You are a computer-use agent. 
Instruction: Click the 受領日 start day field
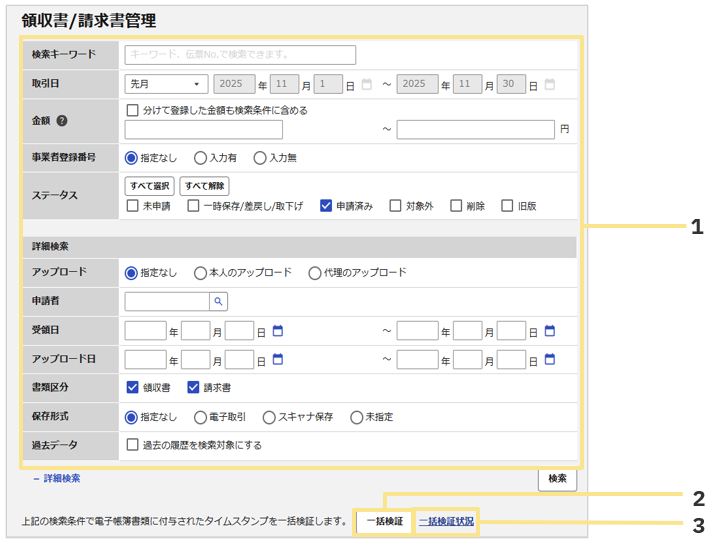click(239, 331)
